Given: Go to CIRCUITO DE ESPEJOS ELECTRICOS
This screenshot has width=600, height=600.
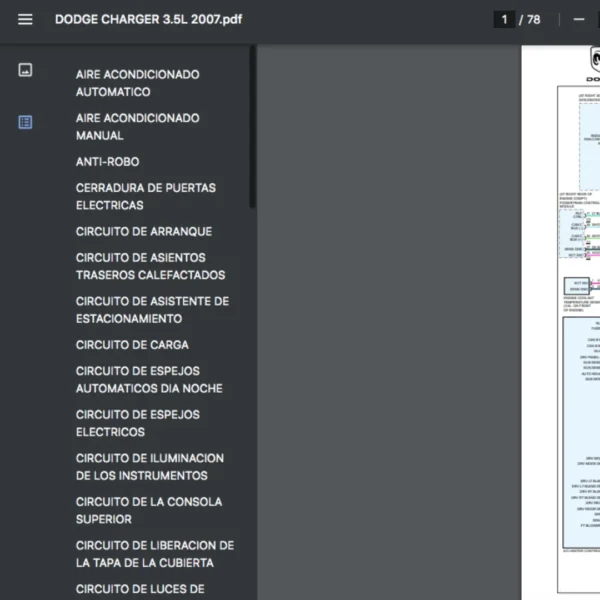Looking at the screenshot, I should 138,423.
